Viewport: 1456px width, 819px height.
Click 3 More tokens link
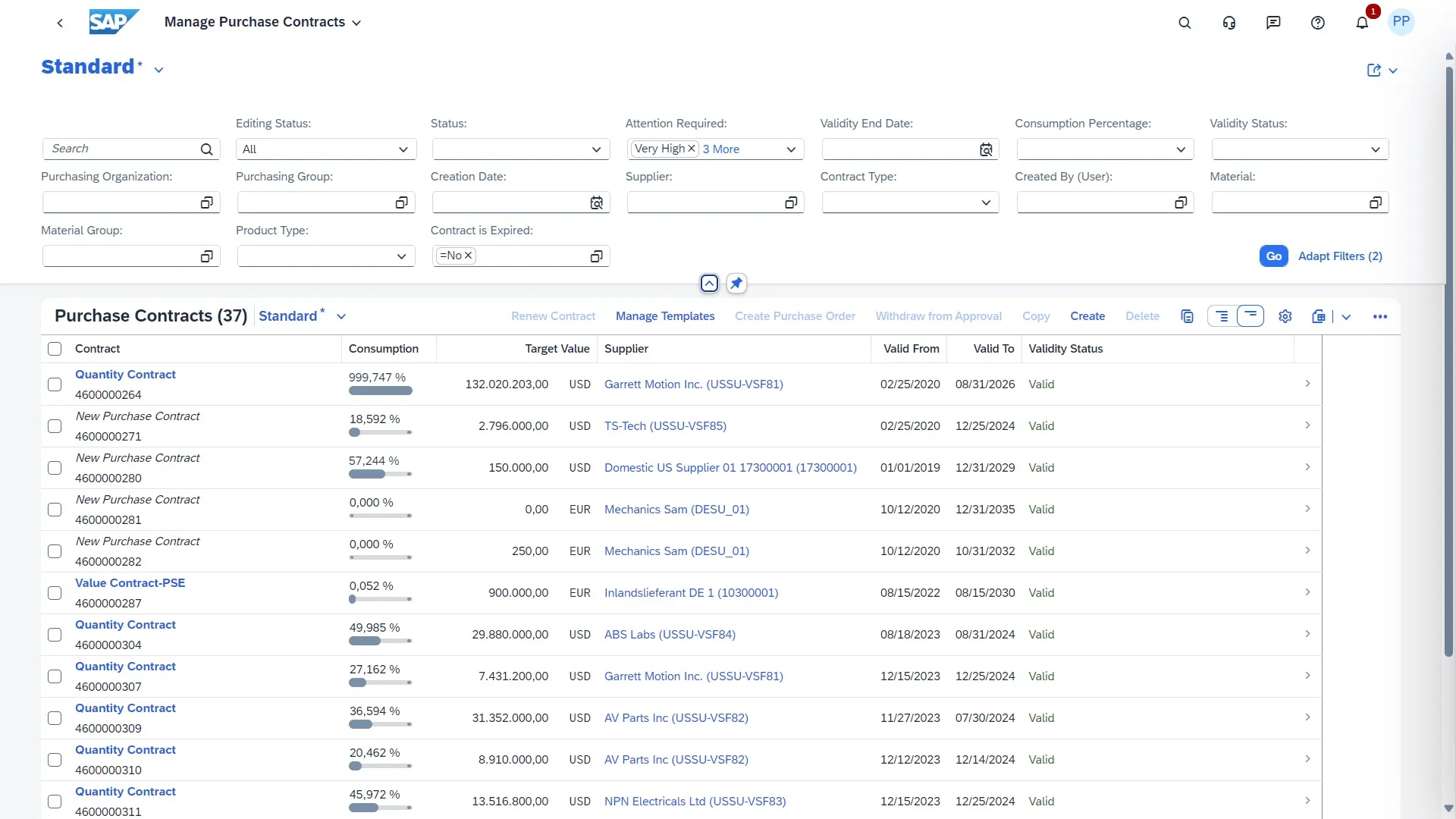pyautogui.click(x=721, y=149)
